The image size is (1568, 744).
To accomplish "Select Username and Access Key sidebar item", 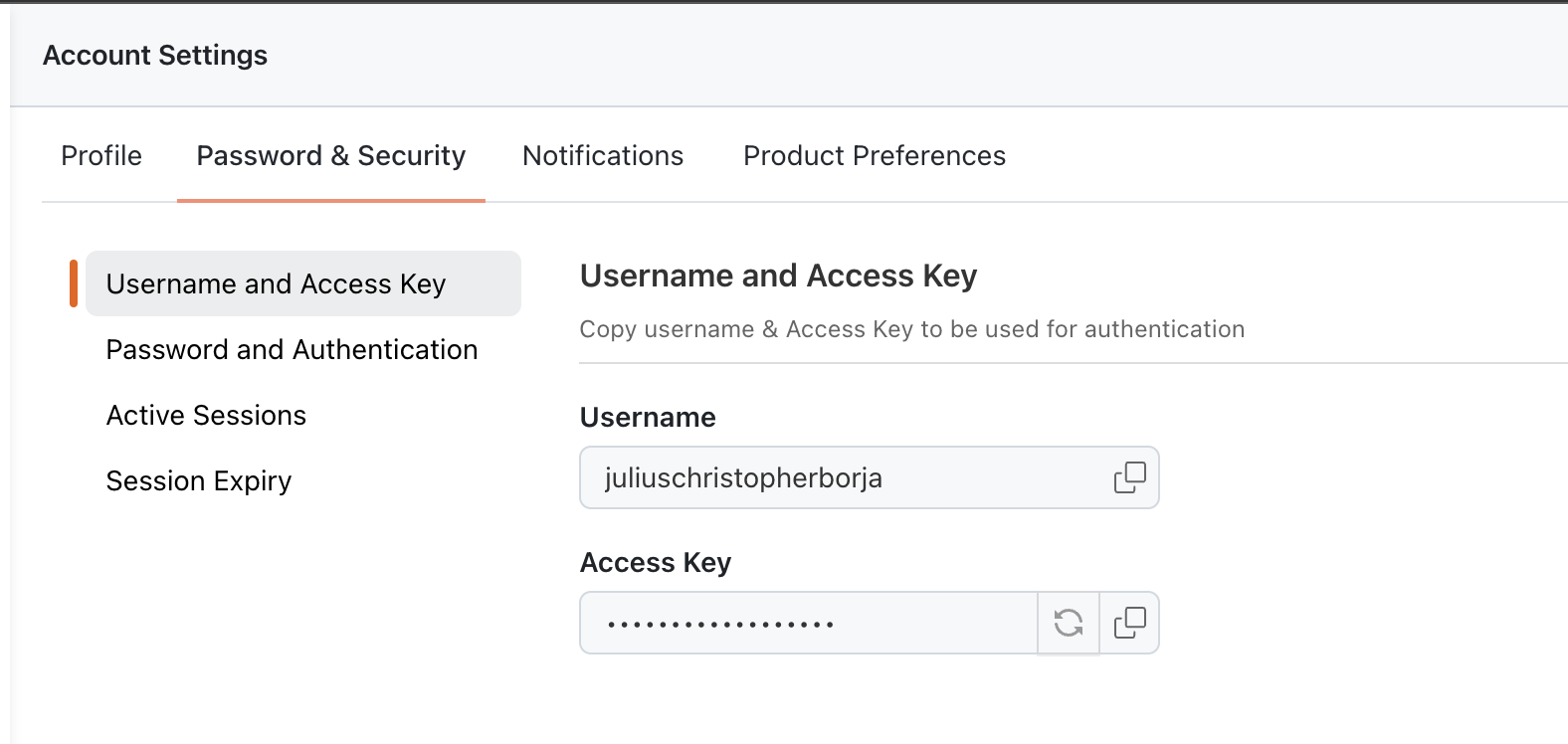I will pos(303,283).
